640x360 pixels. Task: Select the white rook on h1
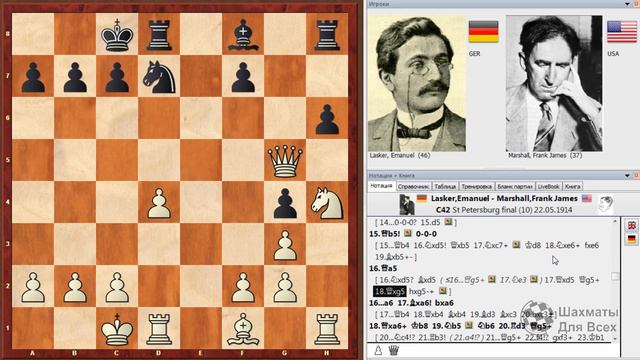[327, 329]
